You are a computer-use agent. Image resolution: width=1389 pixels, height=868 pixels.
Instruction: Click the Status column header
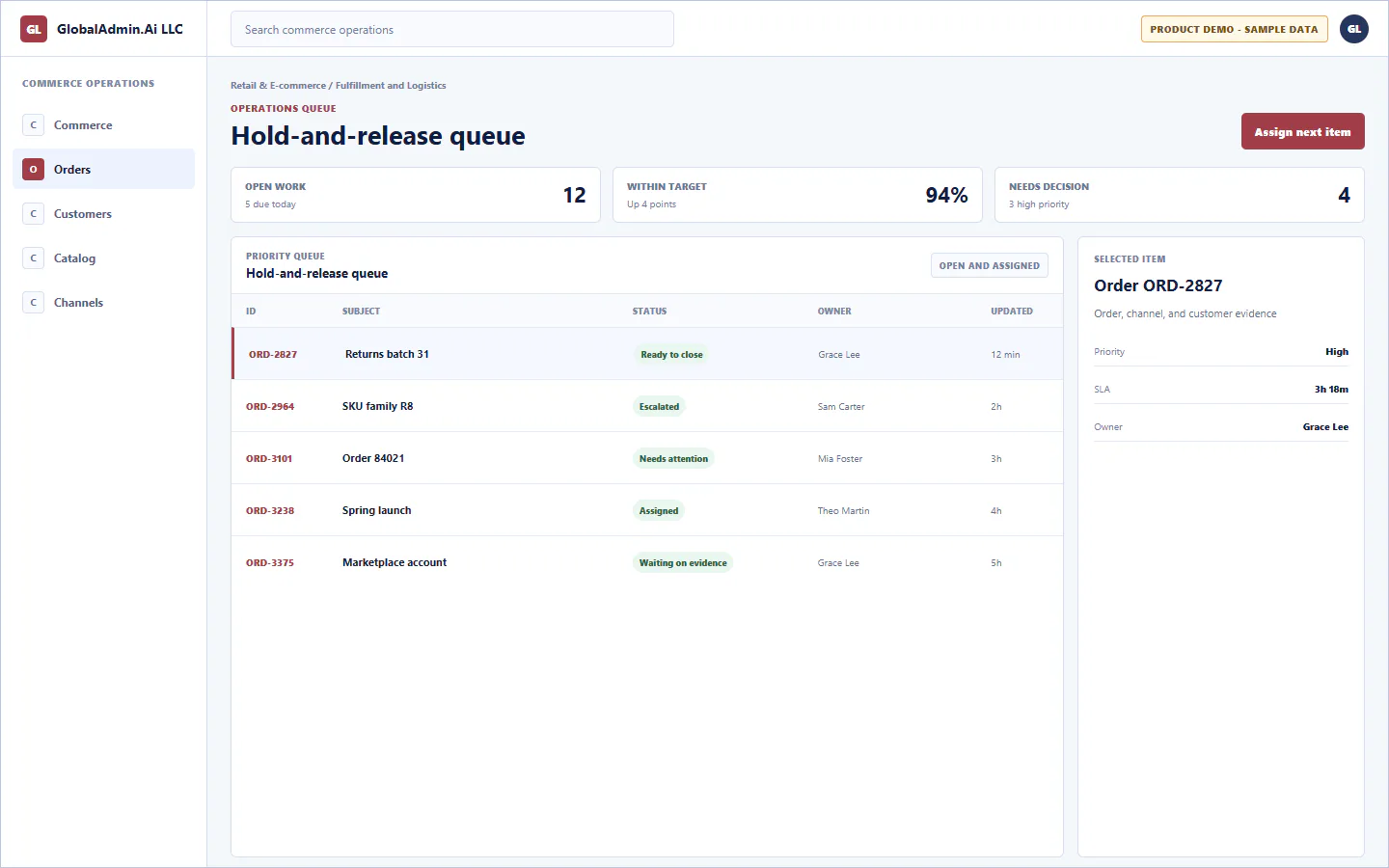click(650, 312)
